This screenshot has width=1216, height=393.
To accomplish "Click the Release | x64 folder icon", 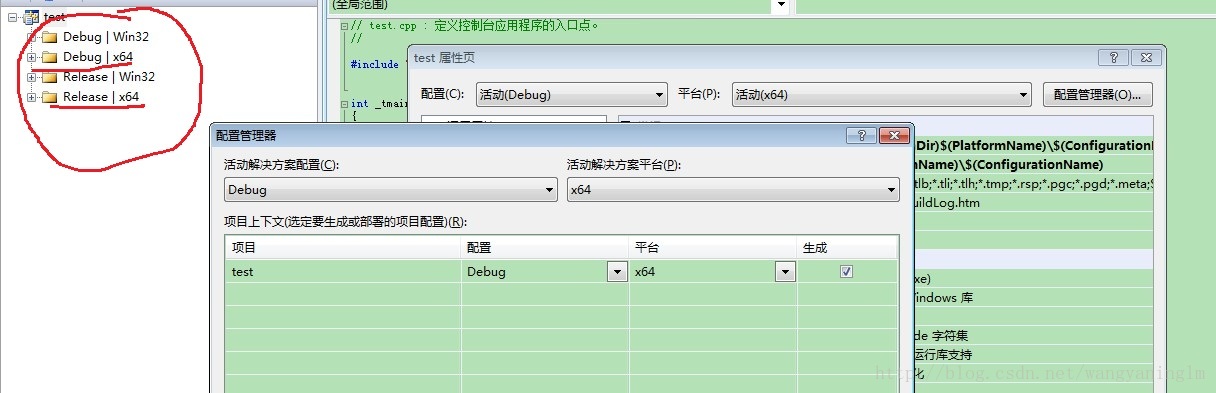I will click(49, 97).
